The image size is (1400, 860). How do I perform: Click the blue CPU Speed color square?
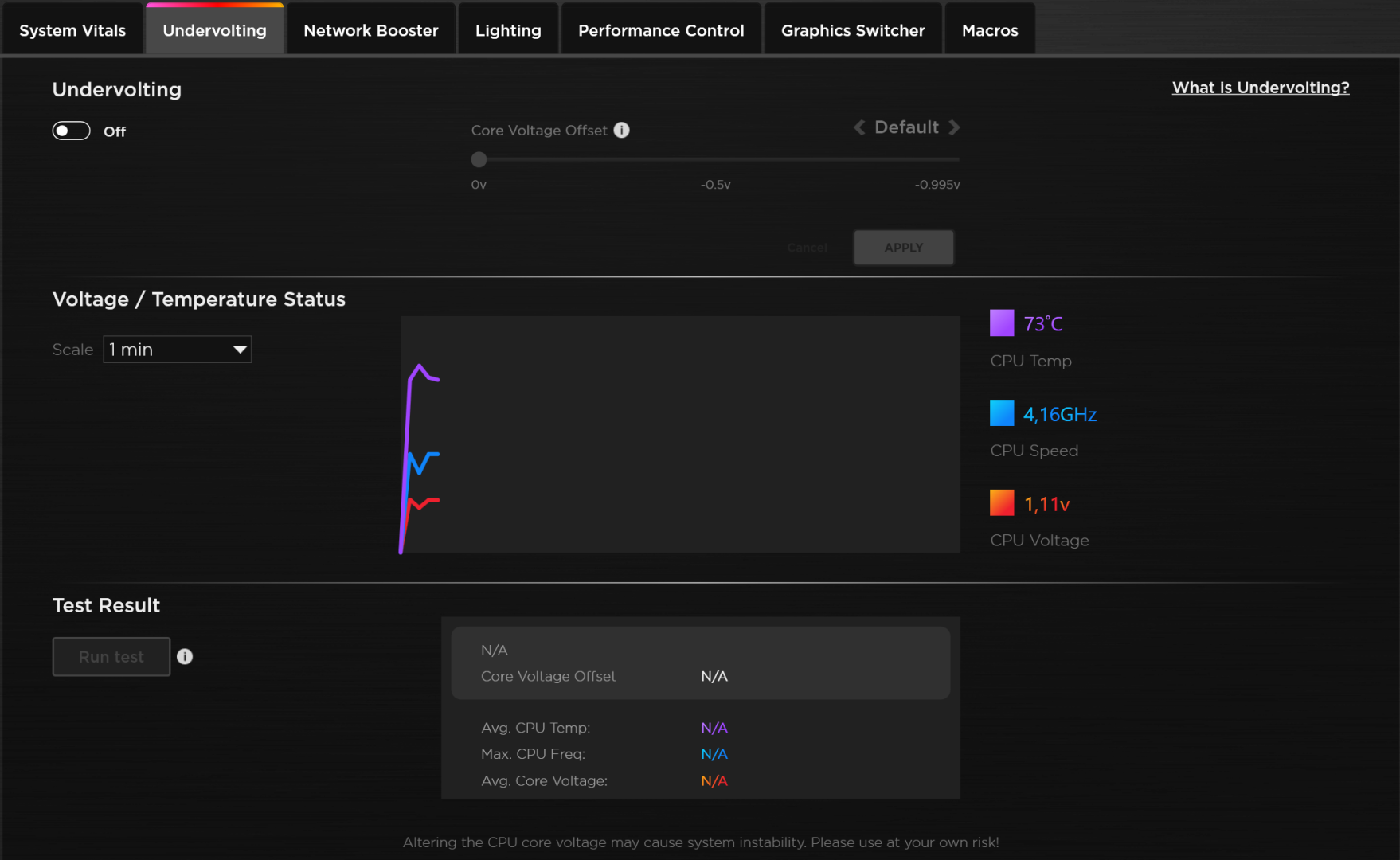pyautogui.click(x=1002, y=413)
